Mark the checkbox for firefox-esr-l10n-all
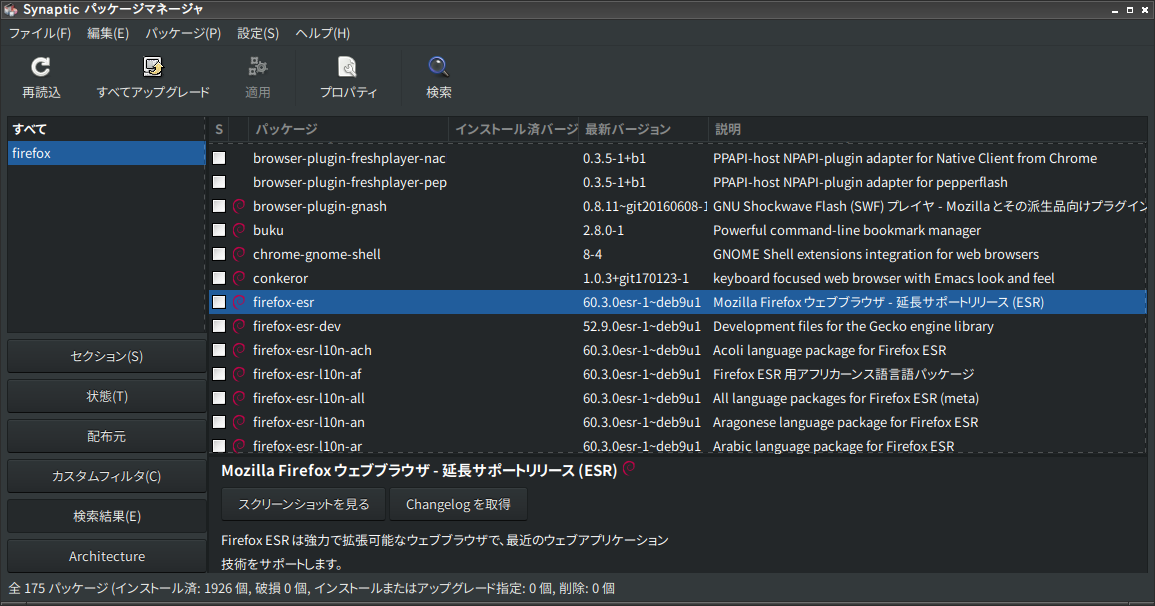 click(219, 398)
